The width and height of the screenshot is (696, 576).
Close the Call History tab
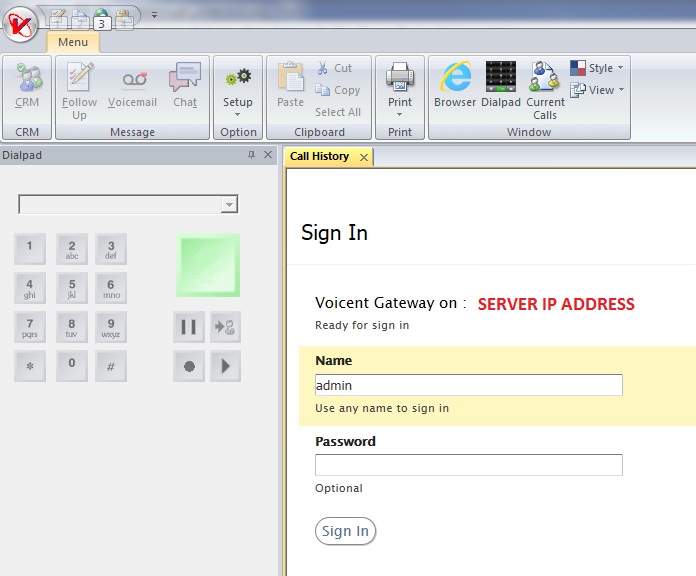[364, 157]
